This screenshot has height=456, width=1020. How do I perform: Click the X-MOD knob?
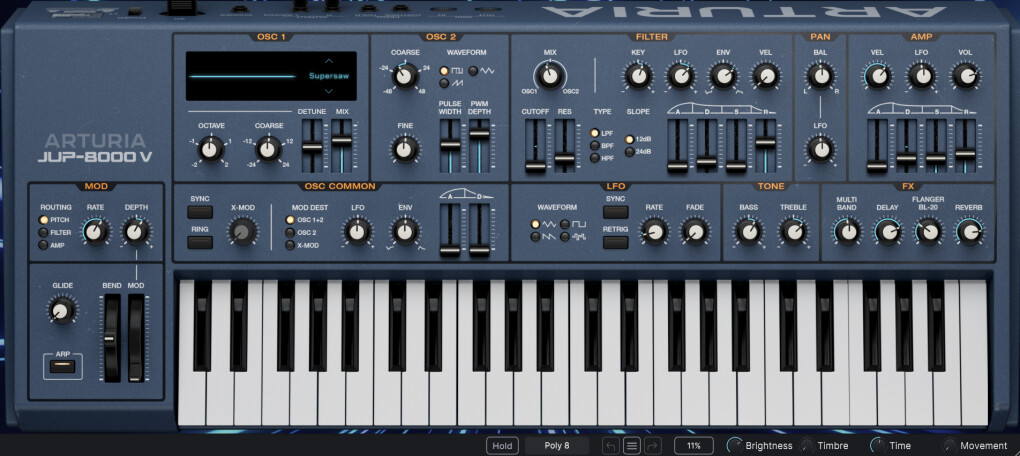pyautogui.click(x=242, y=231)
